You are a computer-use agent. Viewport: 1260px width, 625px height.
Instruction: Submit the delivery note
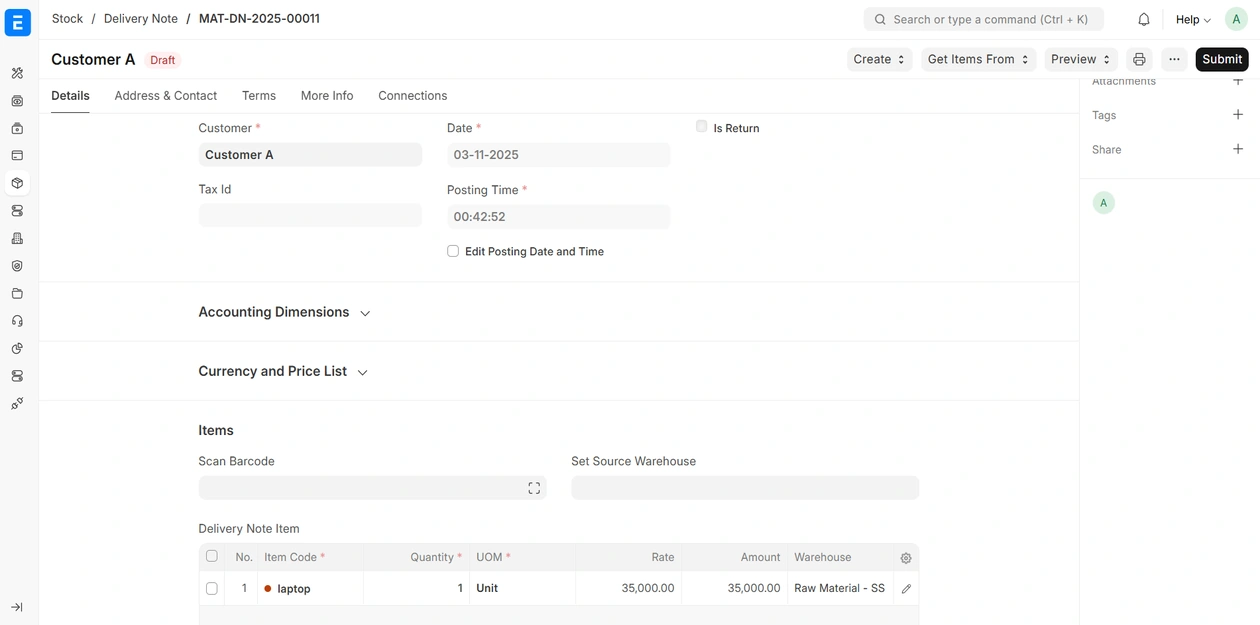(x=1221, y=59)
